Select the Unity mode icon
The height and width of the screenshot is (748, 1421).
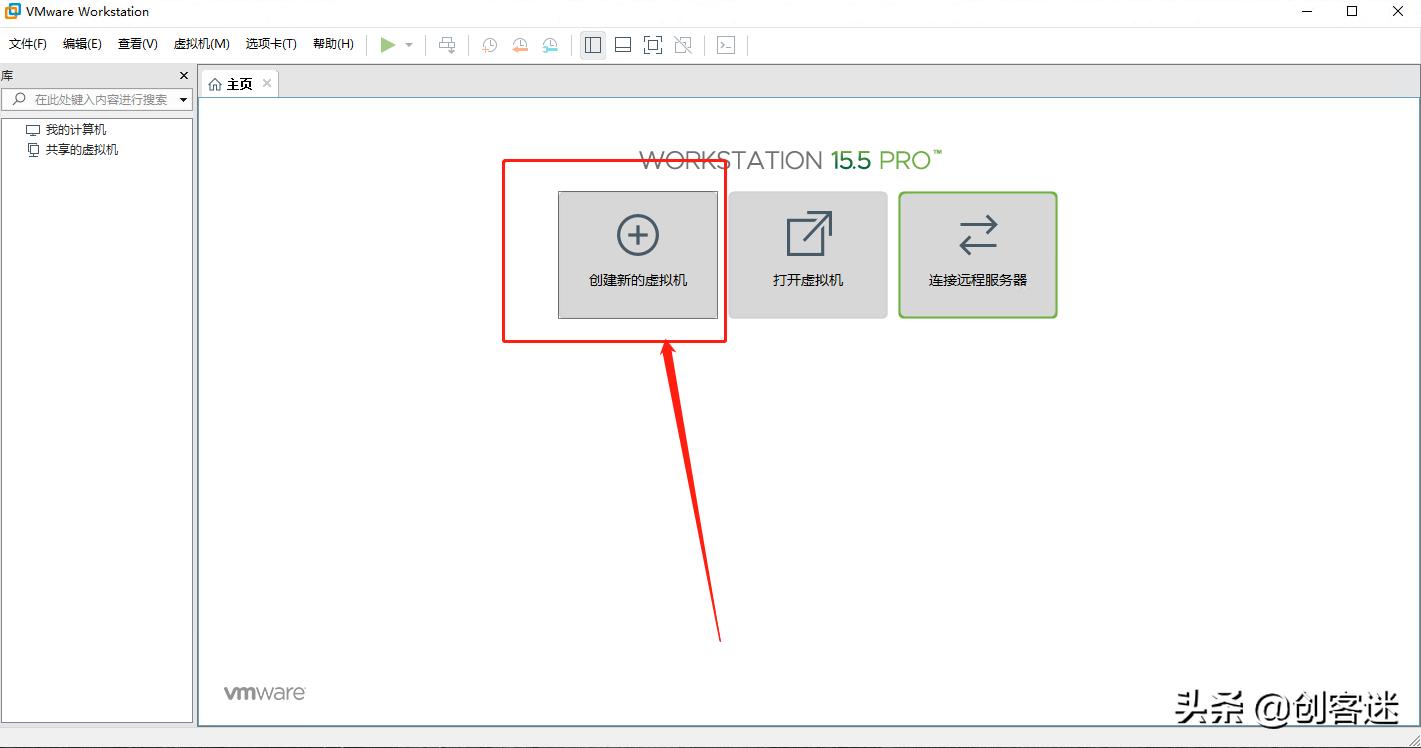(x=683, y=45)
